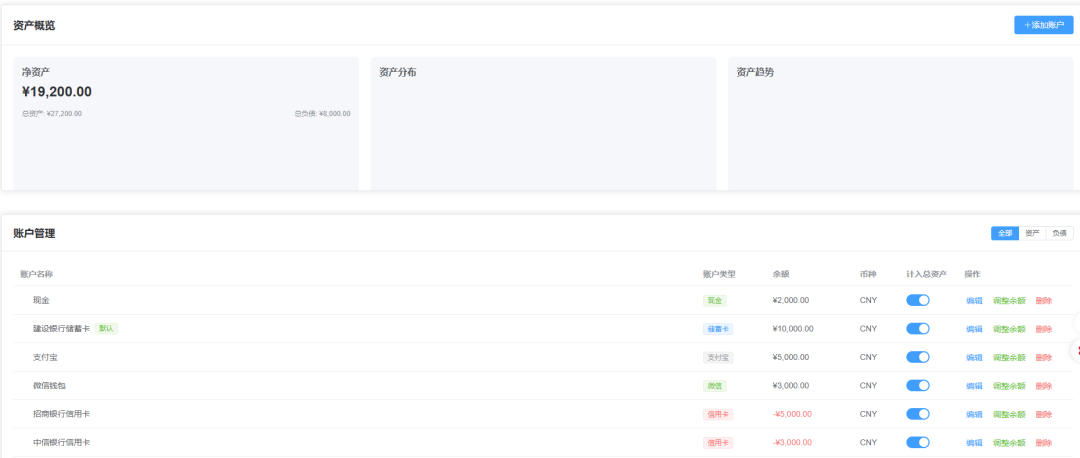Image resolution: width=1080 pixels, height=458 pixels.
Task: Toggle 计入总资产 switch for 中信银行信用卡
Action: coord(918,442)
